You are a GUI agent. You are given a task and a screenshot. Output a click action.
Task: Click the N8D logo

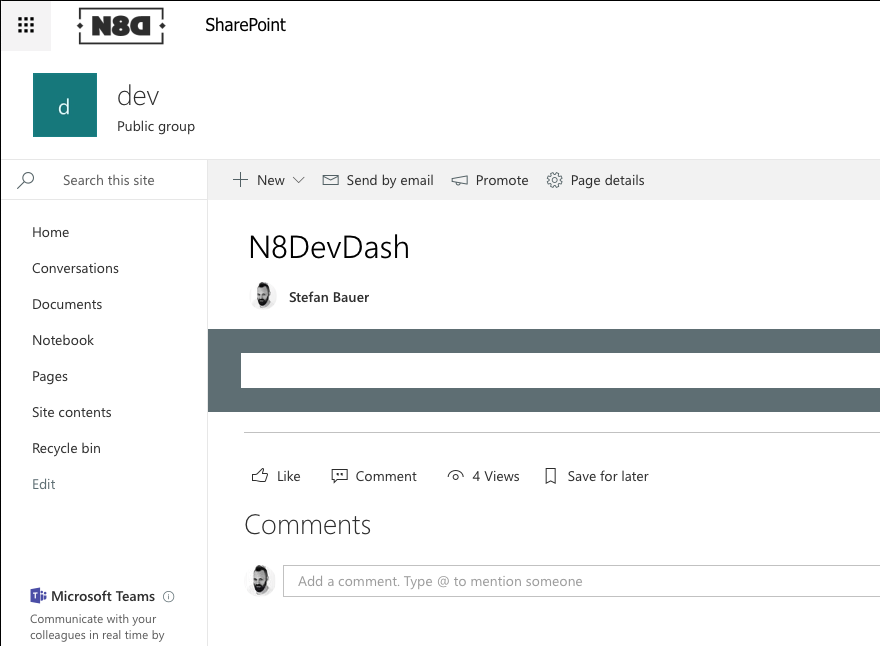tap(121, 26)
